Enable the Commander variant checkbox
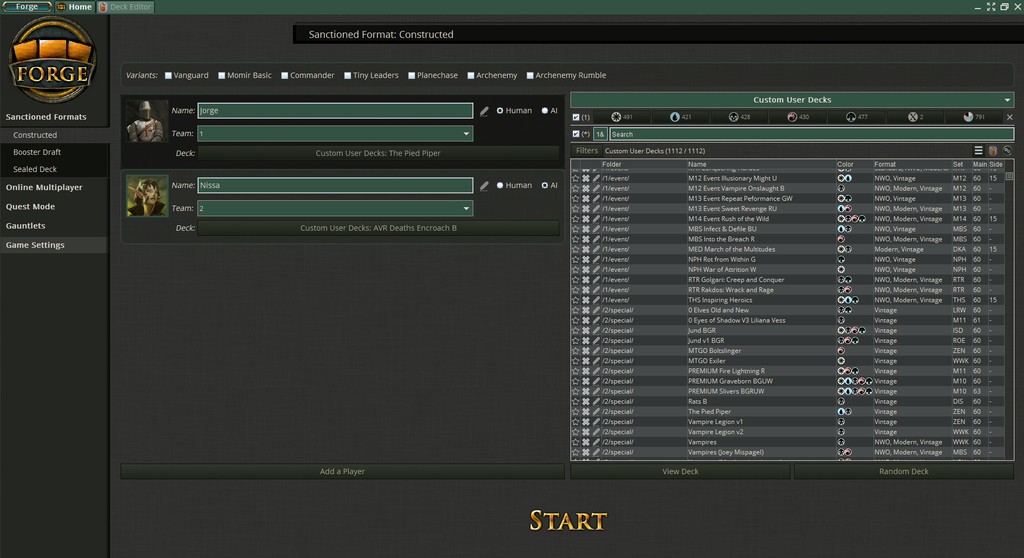The height and width of the screenshot is (558, 1024). [285, 75]
